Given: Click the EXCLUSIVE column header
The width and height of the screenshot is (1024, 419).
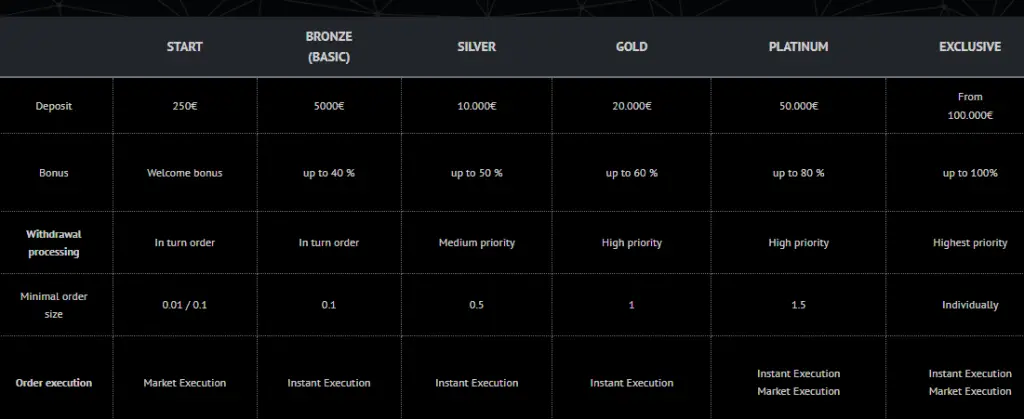Looking at the screenshot, I should tap(969, 47).
